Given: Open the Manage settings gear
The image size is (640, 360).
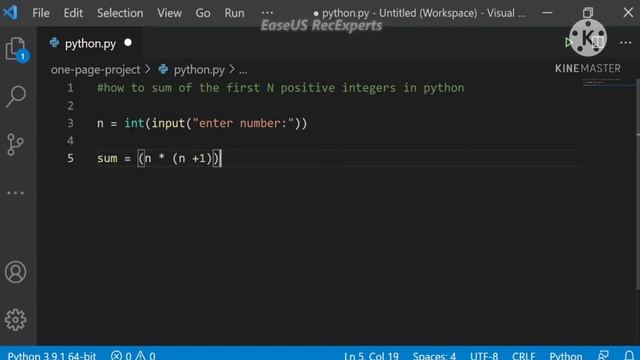Looking at the screenshot, I should pyautogui.click(x=16, y=319).
